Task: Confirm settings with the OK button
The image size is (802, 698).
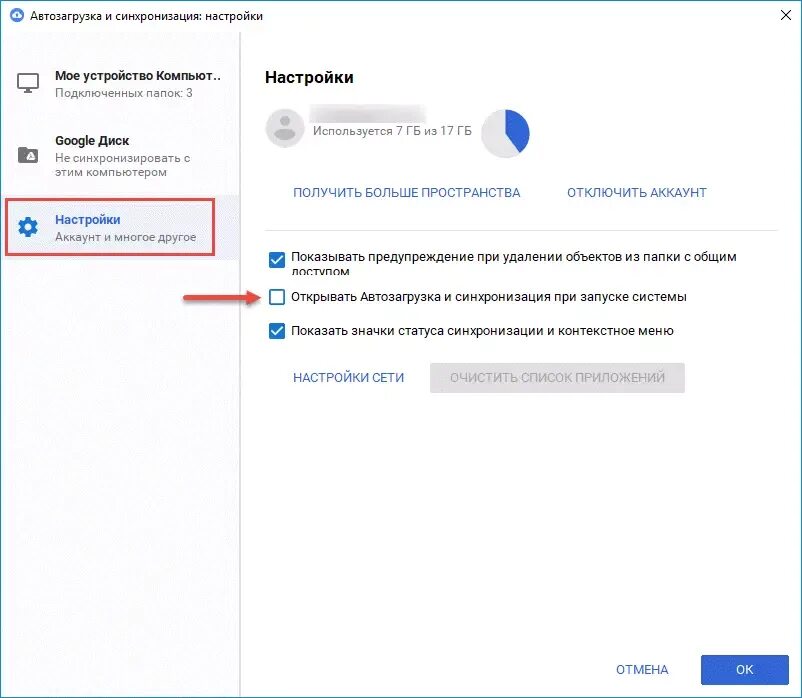Action: click(x=745, y=669)
